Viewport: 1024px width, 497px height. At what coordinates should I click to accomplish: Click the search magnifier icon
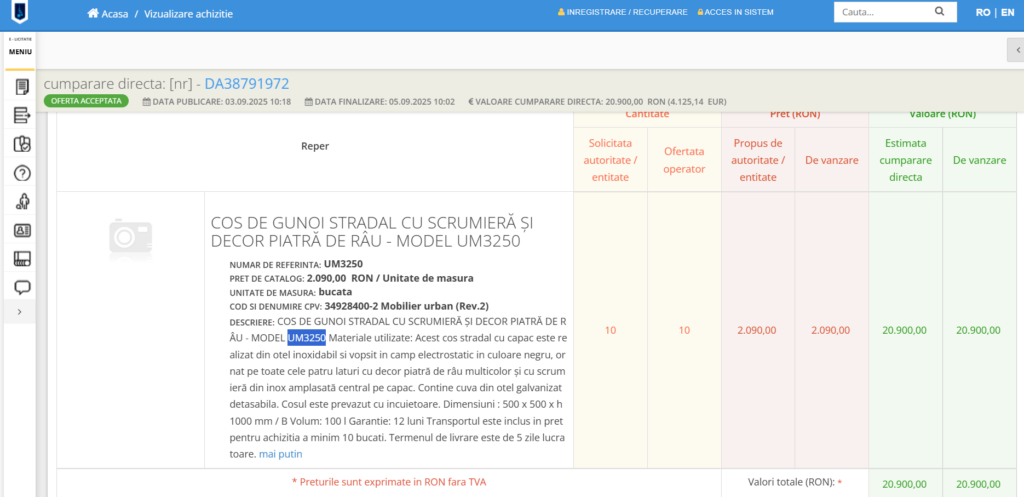coord(938,12)
